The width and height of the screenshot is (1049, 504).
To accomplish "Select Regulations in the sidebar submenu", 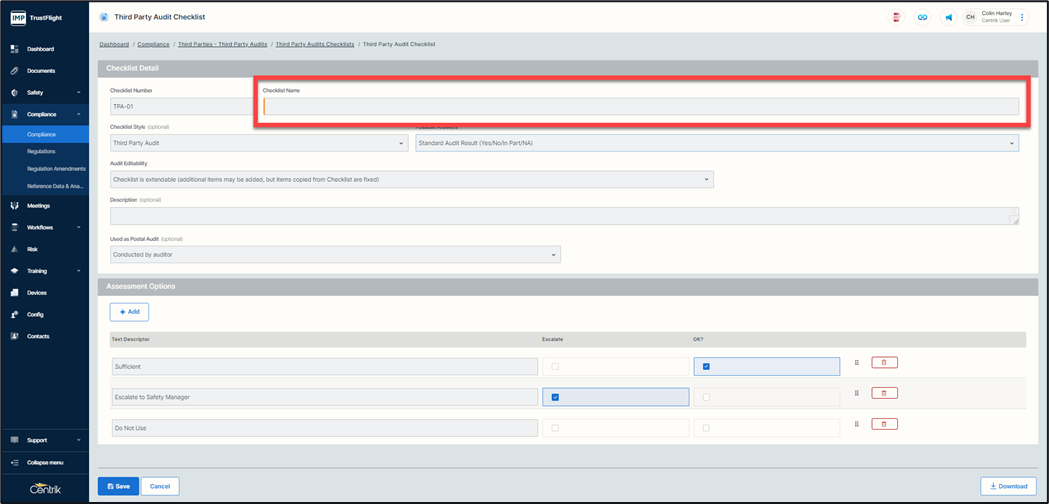I will coord(42,152).
